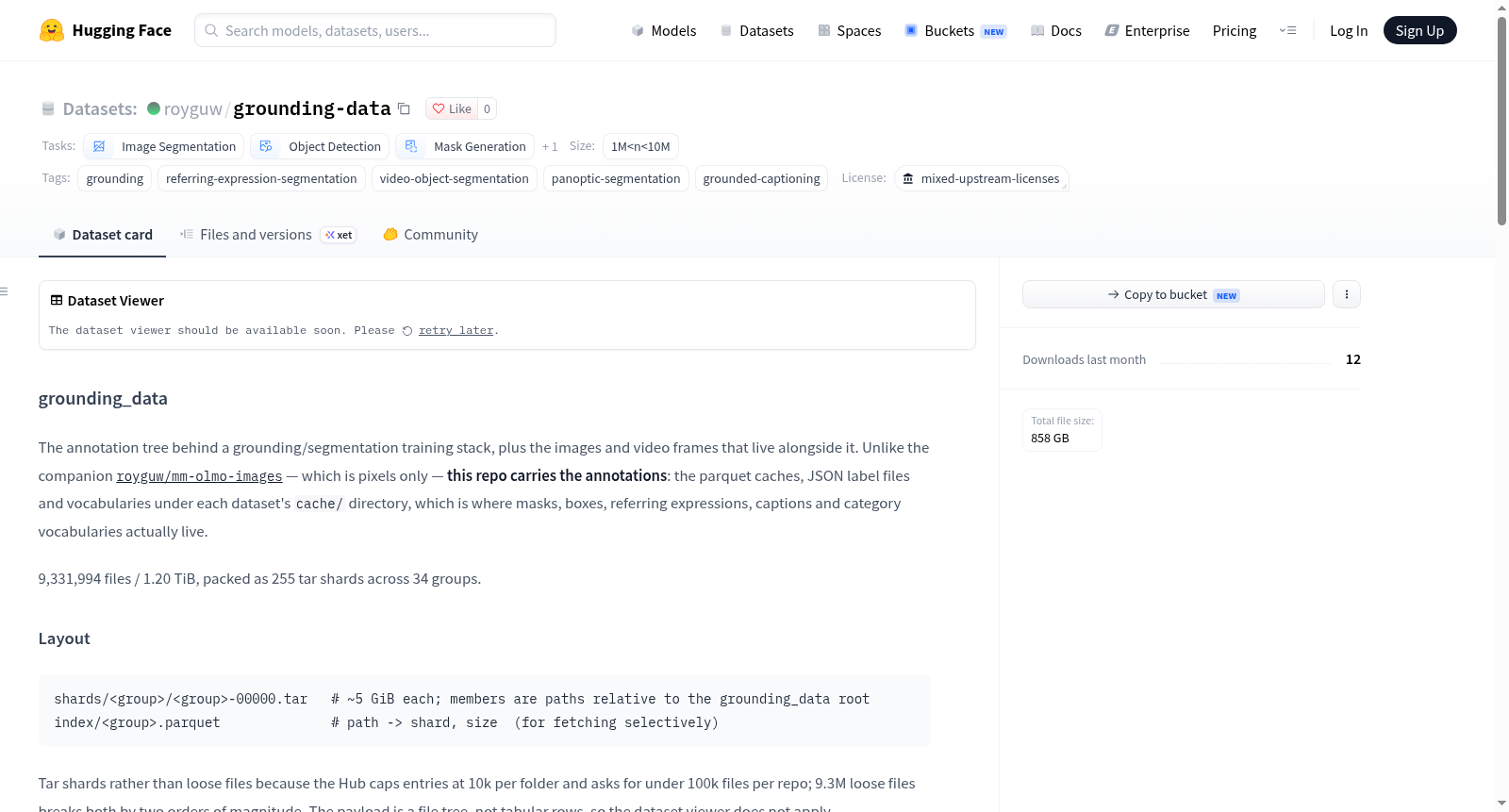
Task: Click the Buckets nav icon
Action: (x=911, y=30)
